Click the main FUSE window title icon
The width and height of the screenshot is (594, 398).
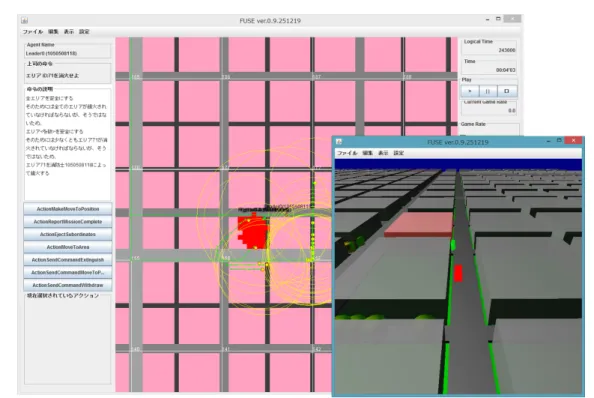click(25, 20)
